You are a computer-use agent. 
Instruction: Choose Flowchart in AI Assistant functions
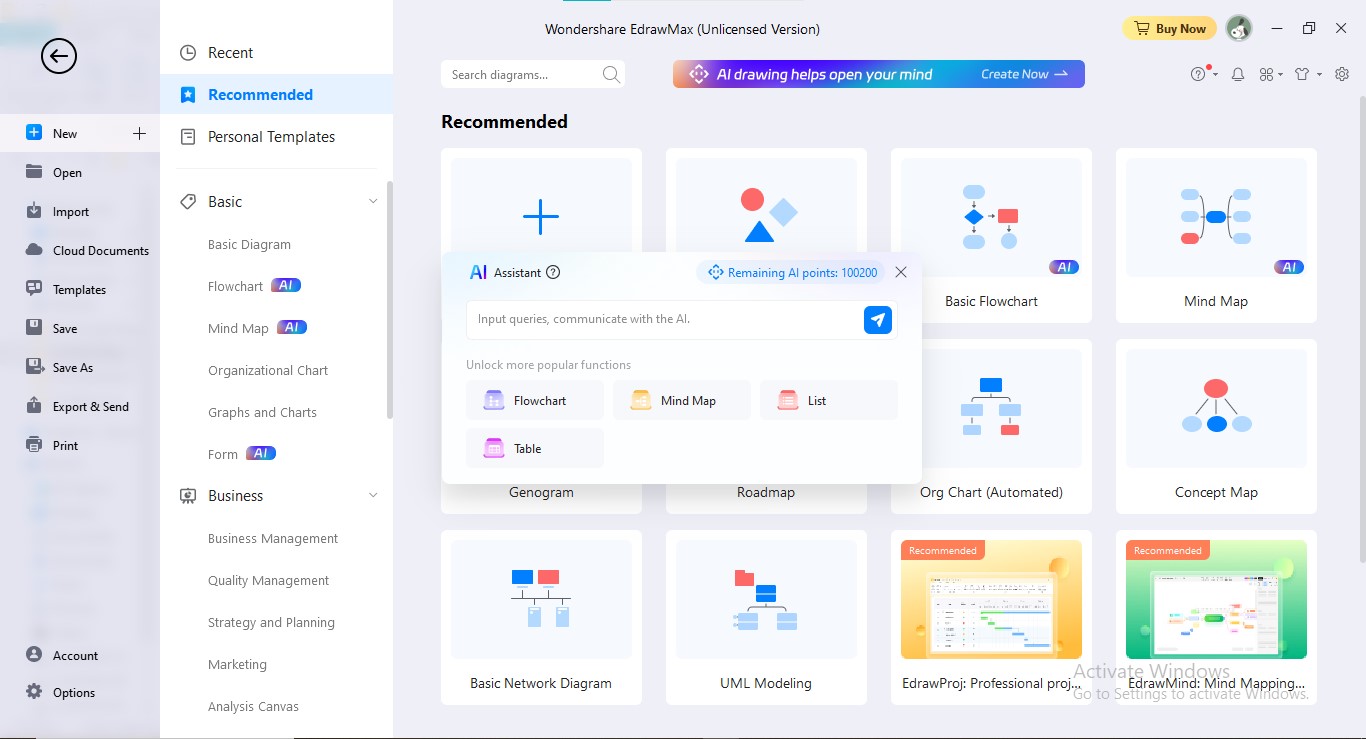click(x=535, y=400)
